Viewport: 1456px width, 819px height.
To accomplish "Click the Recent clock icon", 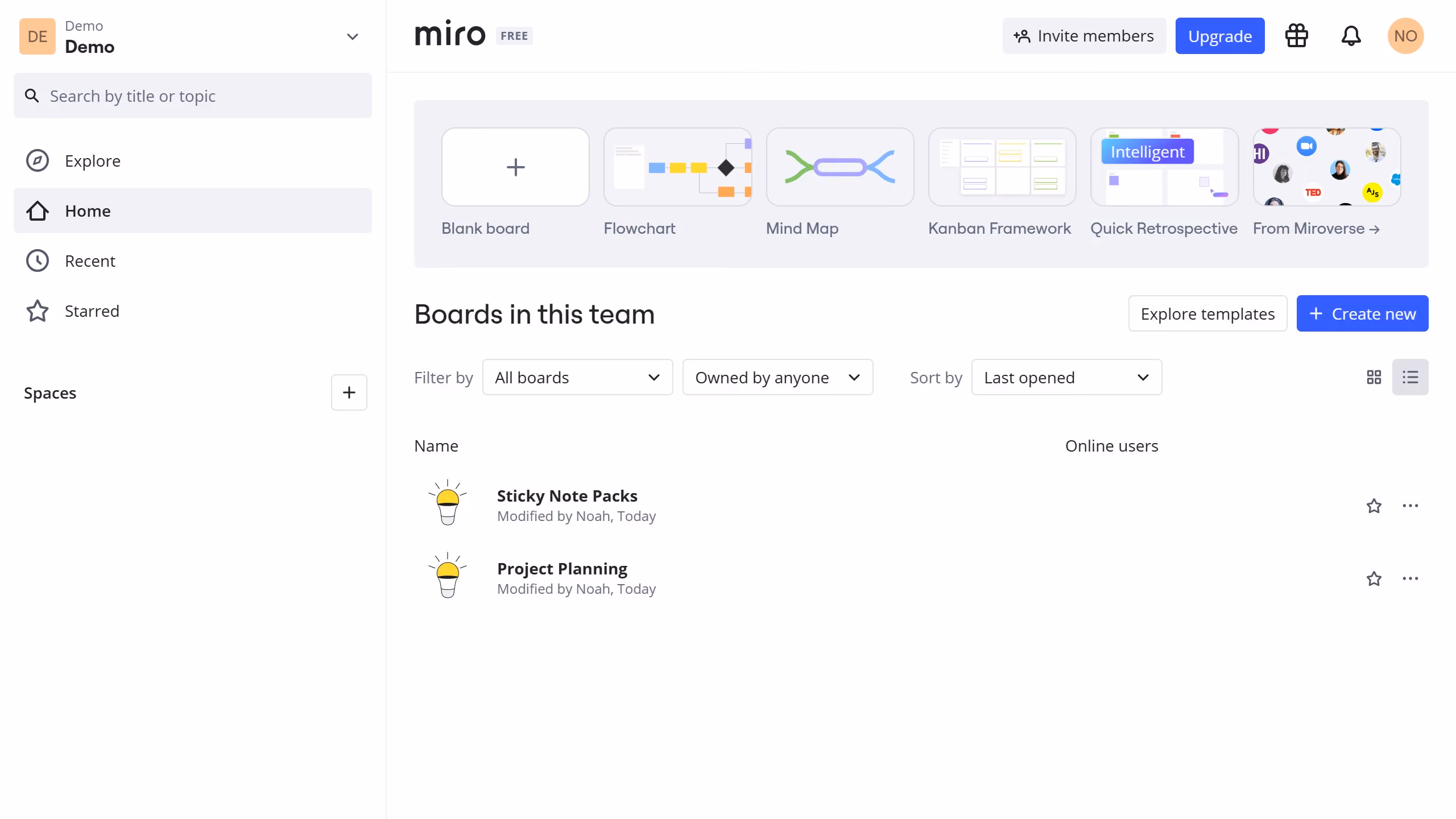I will [38, 260].
